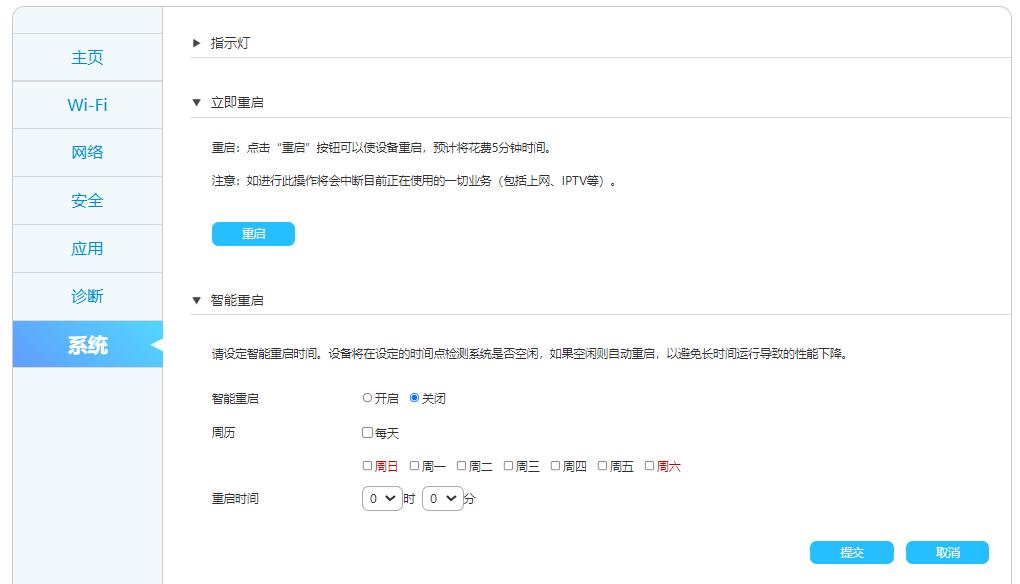Cancel changes with the 取消 button

pyautogui.click(x=946, y=552)
